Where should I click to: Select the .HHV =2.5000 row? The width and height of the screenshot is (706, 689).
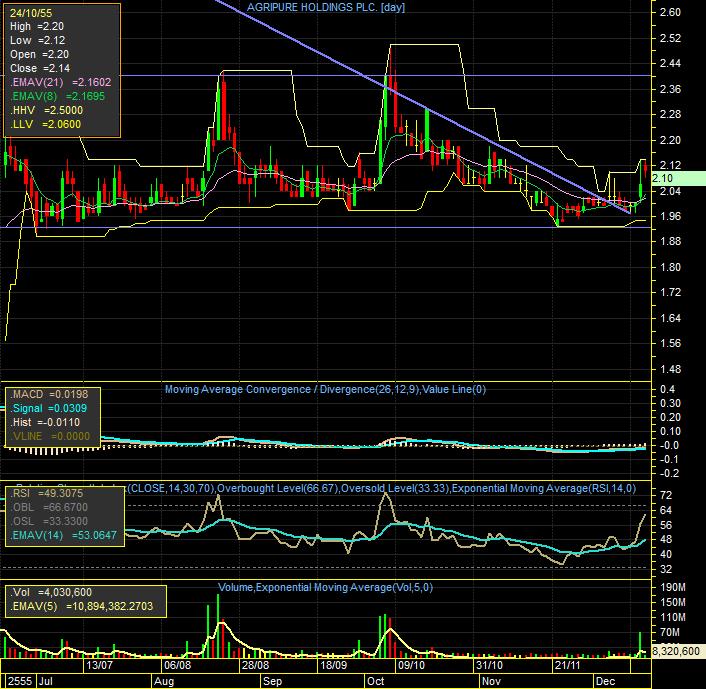click(x=46, y=110)
